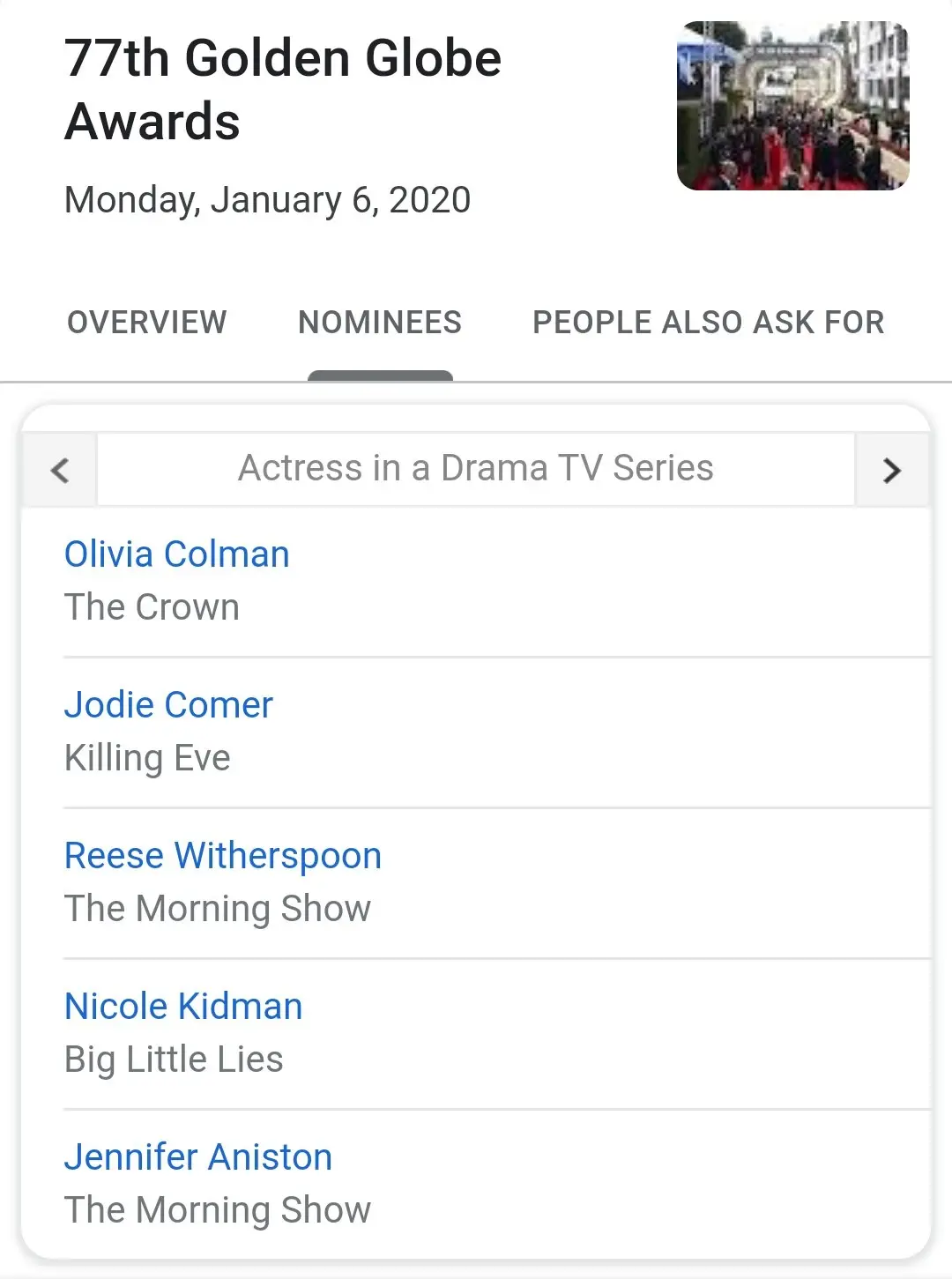This screenshot has width=952, height=1279.
Task: Tap The Morning Show under Reese Witherspoon
Action: (218, 909)
